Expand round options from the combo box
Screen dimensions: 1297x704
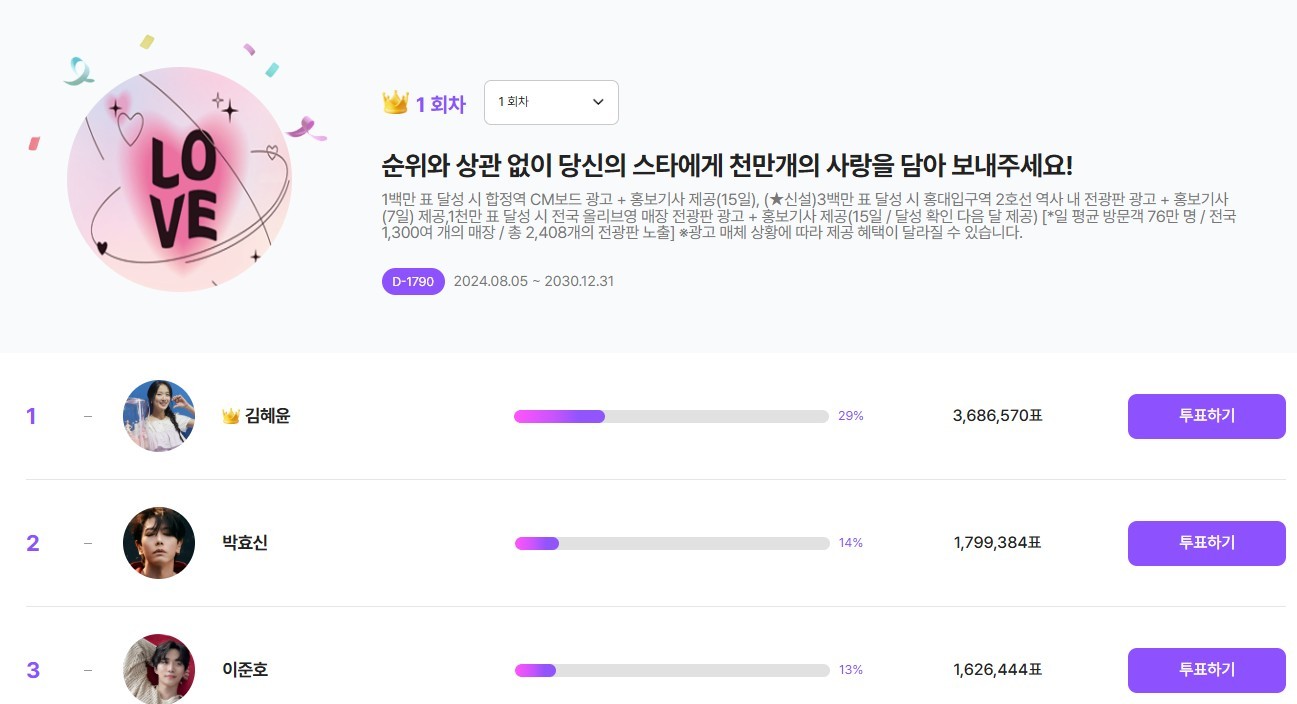(551, 102)
